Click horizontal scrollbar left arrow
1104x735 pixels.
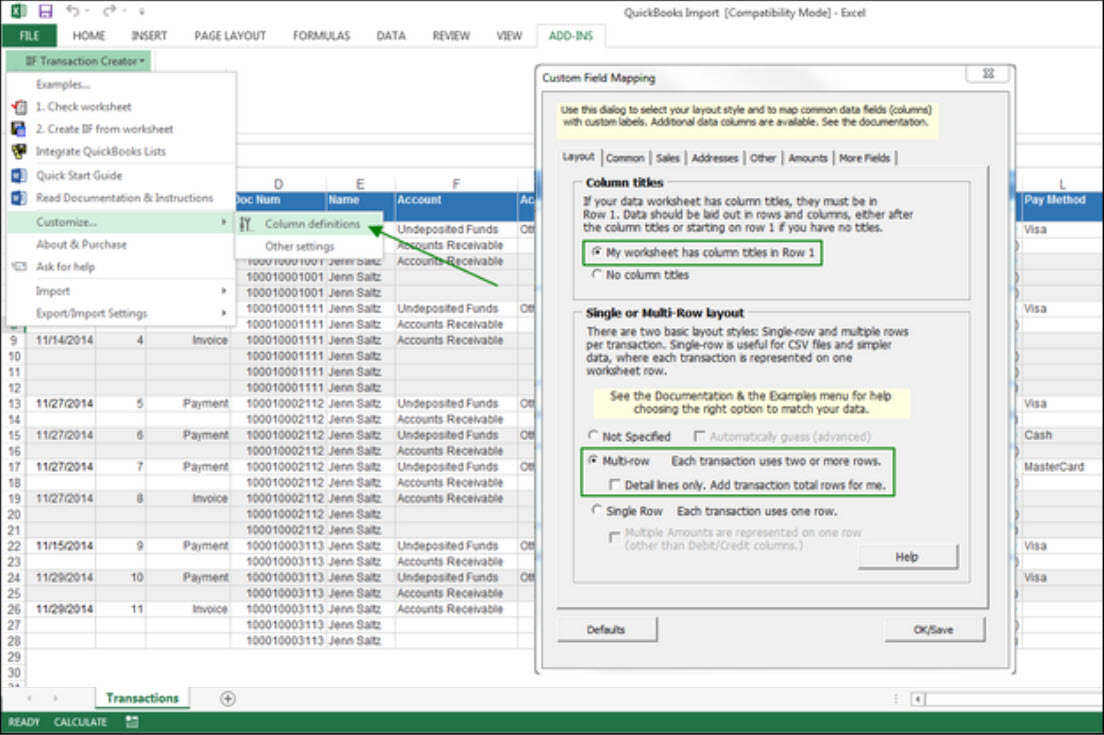(x=917, y=699)
